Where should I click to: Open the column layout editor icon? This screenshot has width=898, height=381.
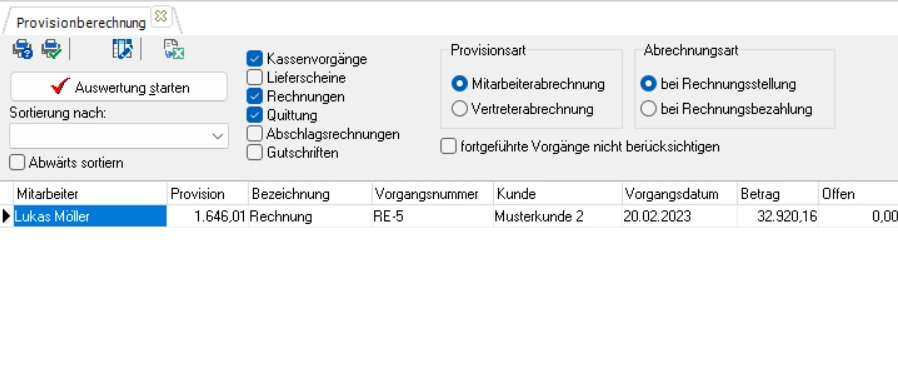(x=122, y=49)
